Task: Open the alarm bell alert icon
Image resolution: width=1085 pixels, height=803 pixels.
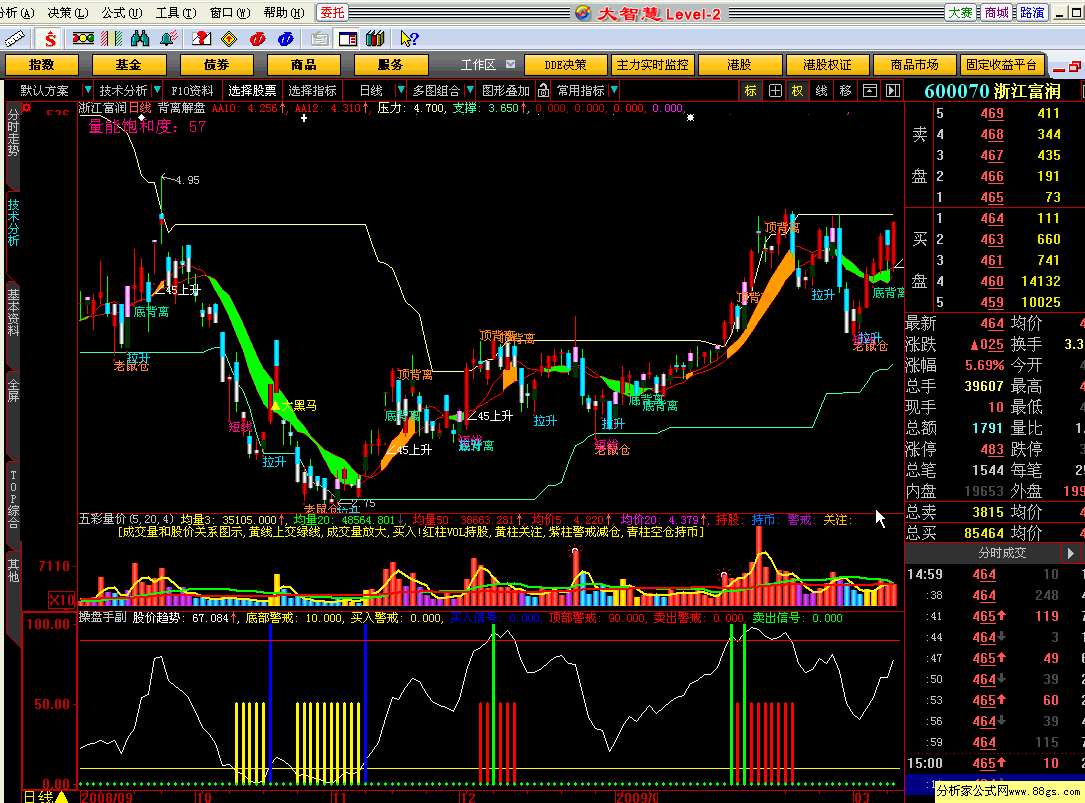Action: pos(168,39)
